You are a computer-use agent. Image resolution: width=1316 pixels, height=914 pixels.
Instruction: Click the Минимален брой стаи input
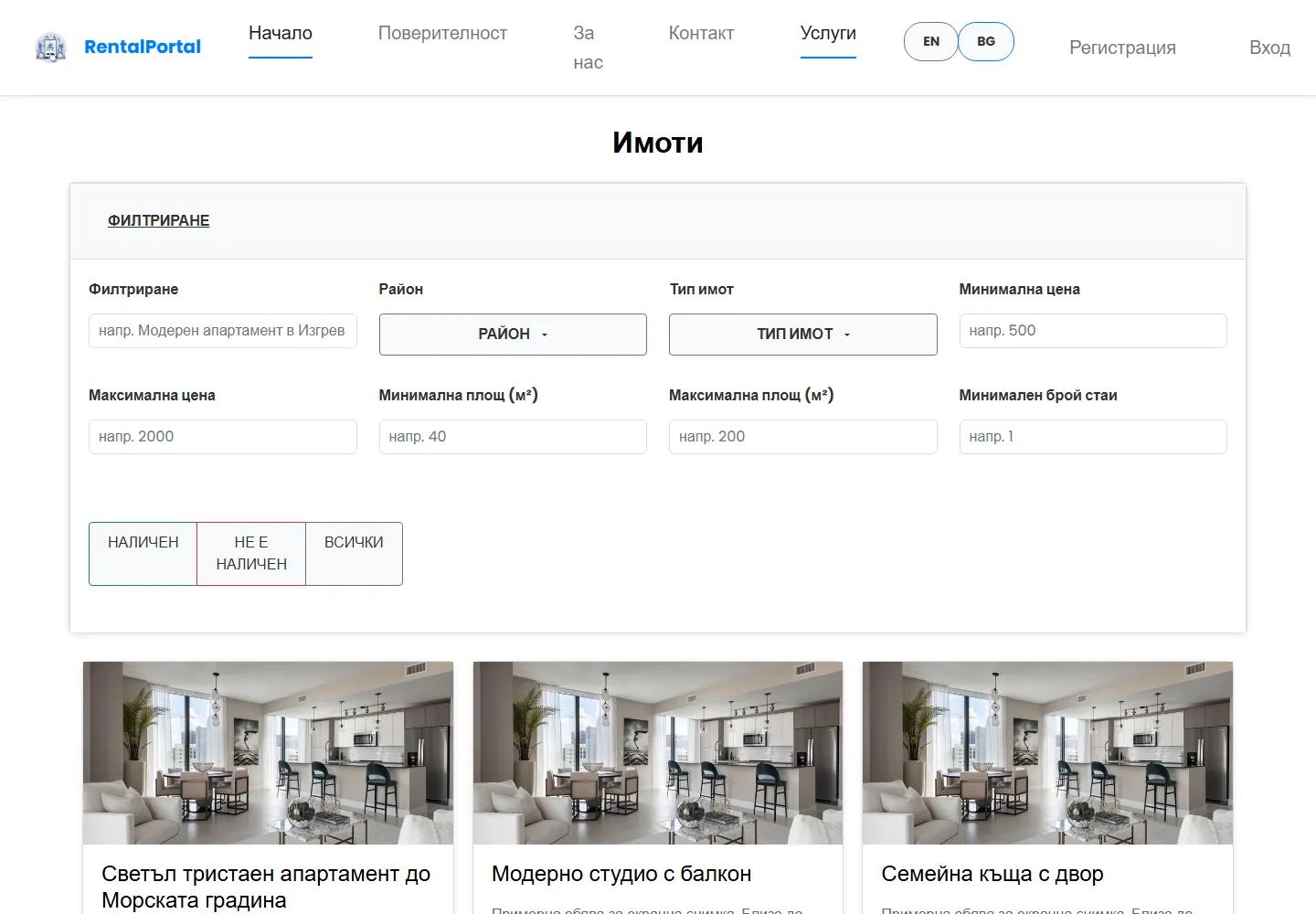[x=1093, y=437]
